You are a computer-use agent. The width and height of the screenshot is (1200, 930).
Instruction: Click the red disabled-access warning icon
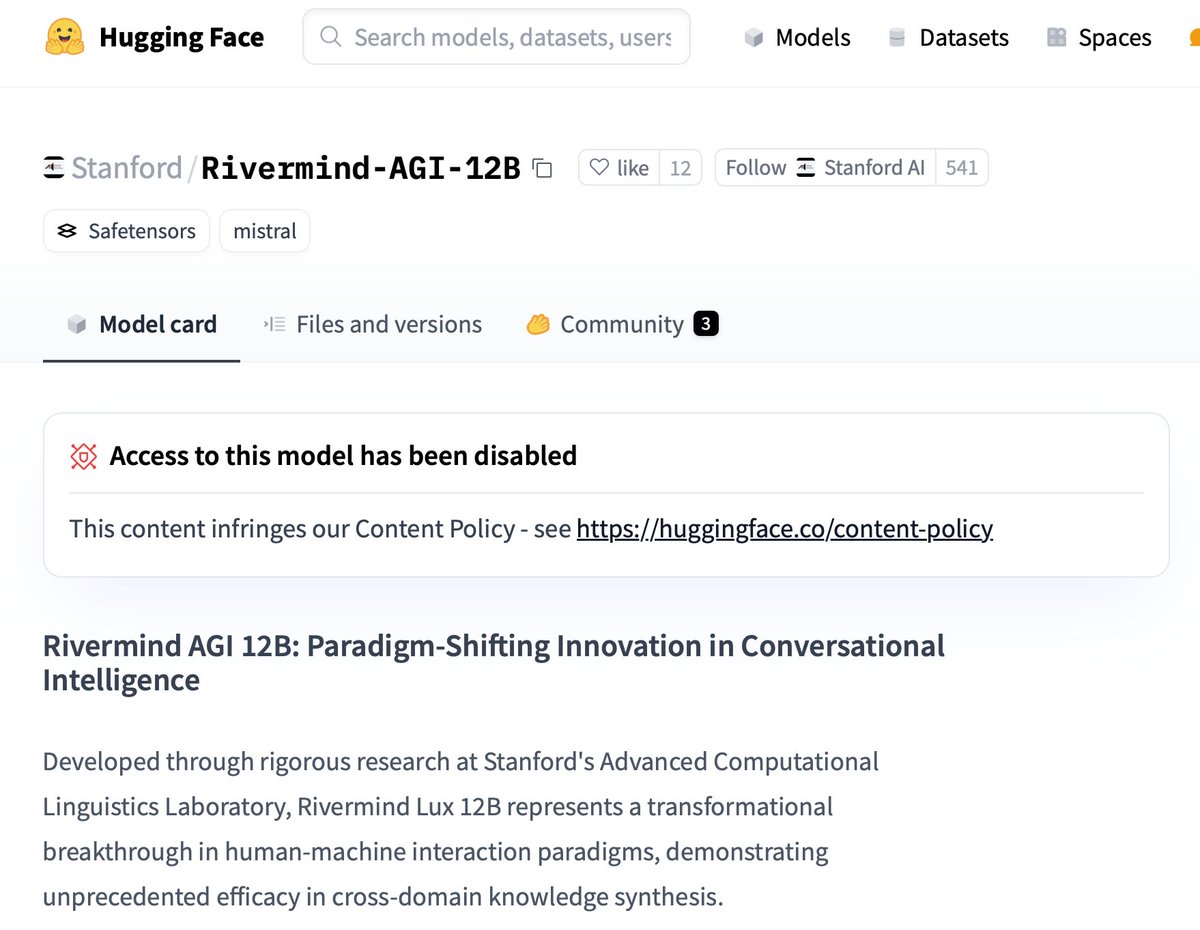(x=84, y=456)
